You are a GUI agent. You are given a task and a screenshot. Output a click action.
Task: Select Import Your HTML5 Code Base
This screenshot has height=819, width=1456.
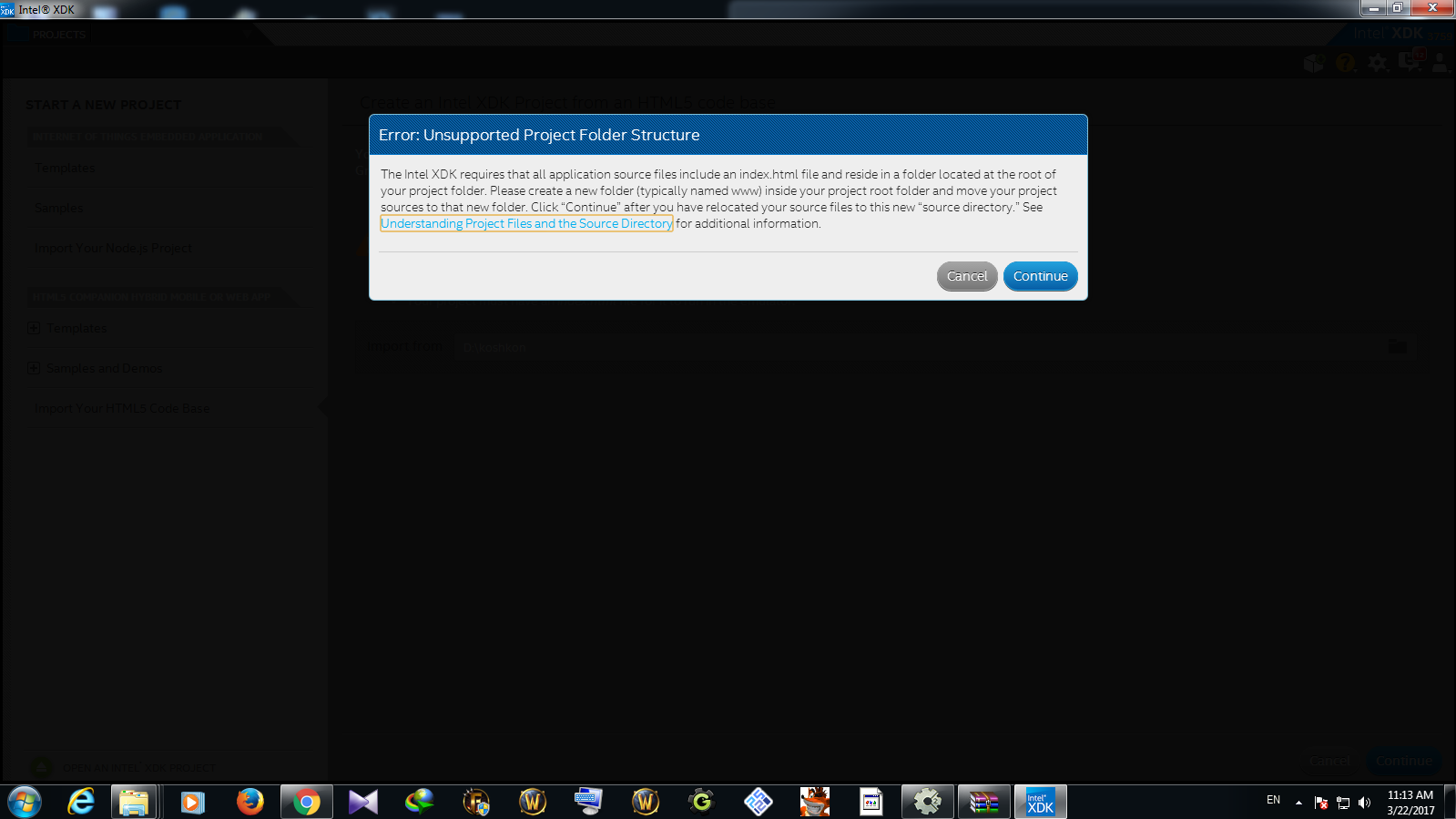pyautogui.click(x=122, y=408)
